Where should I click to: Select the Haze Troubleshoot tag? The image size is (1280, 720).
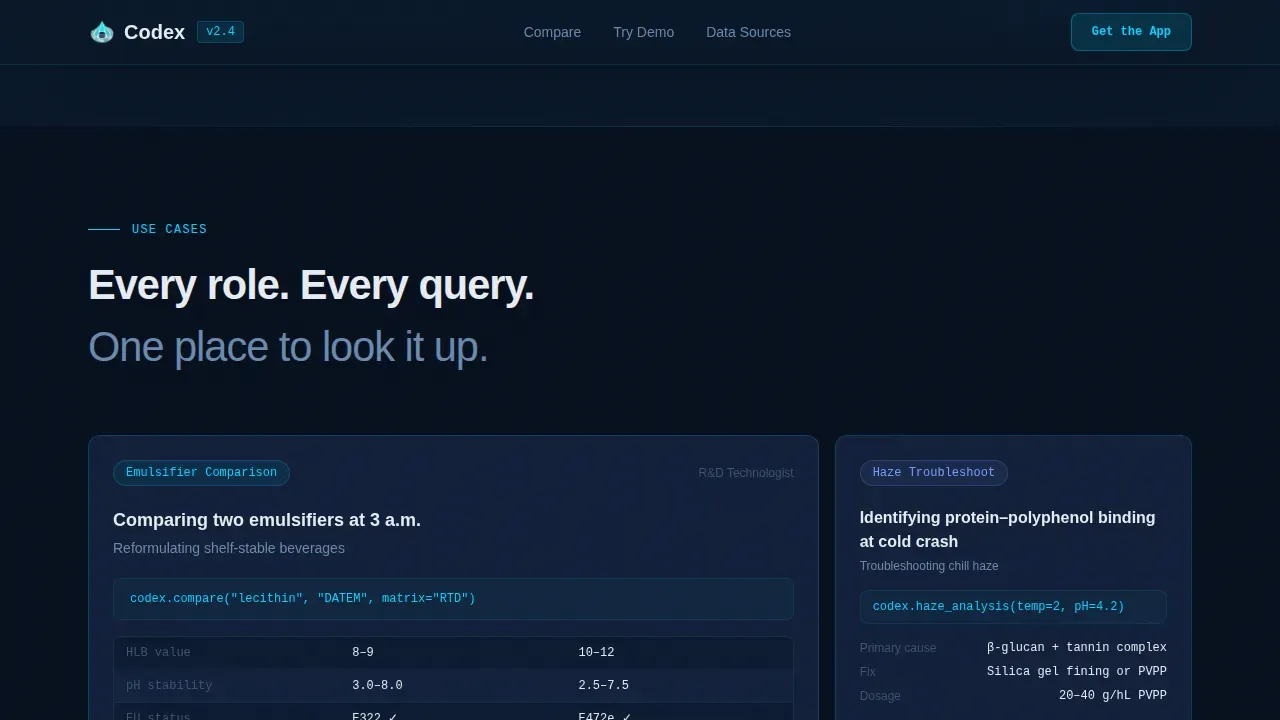(933, 473)
